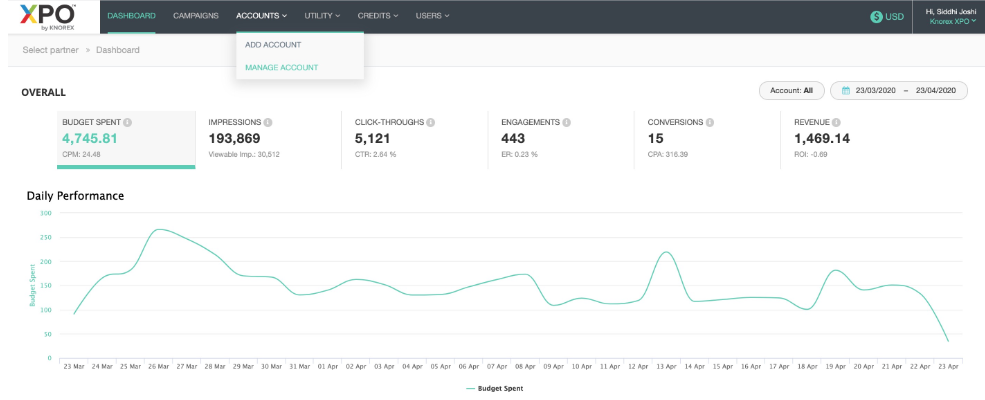This screenshot has height=400, width=985.
Task: Click info icon beside Budget Spent
Action: pyautogui.click(x=128, y=122)
